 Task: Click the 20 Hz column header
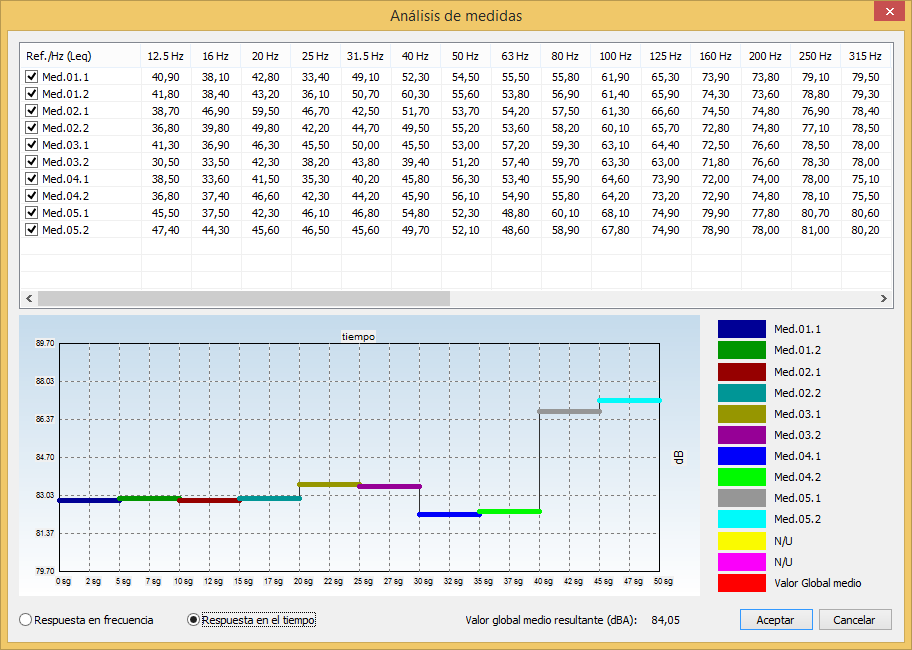coord(265,56)
